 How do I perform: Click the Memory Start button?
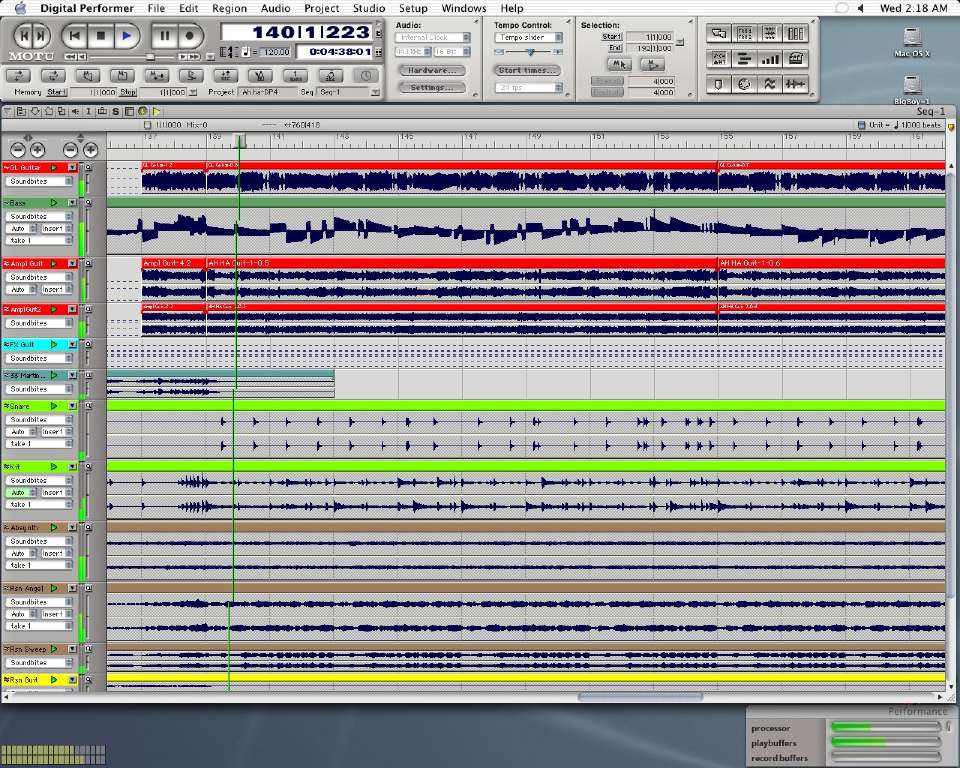[56, 92]
